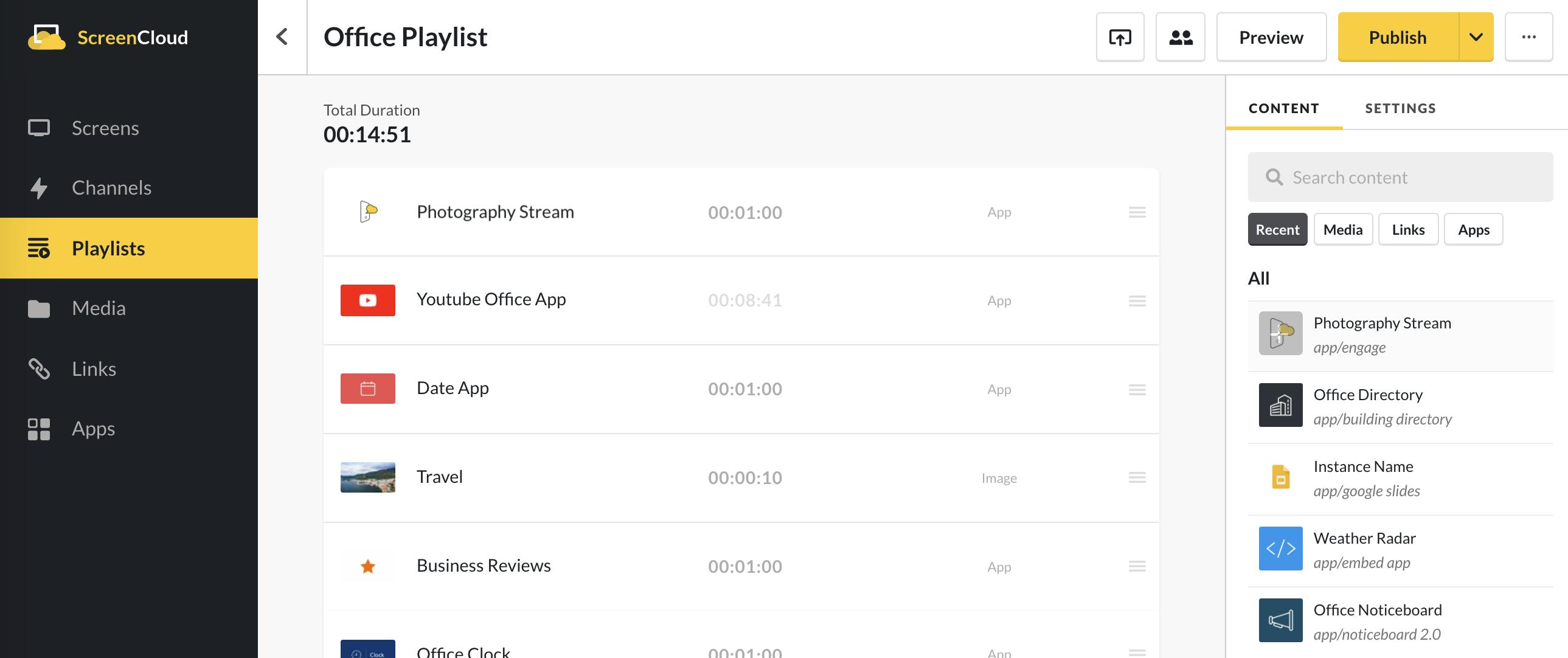Click the Date App calendar icon
Viewport: 1568px width, 658px height.
[x=367, y=389]
